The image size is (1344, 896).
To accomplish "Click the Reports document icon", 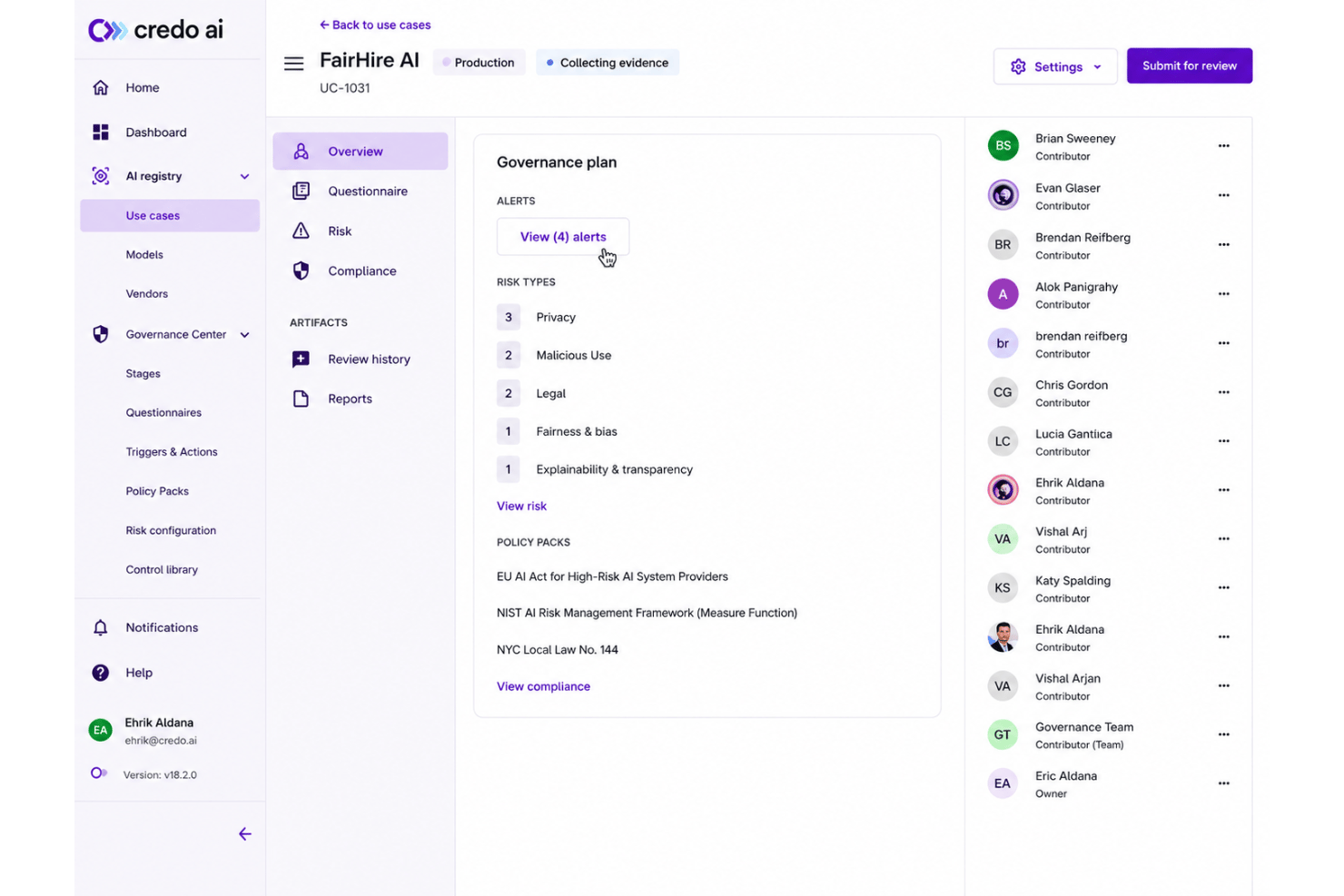I will pos(301,399).
